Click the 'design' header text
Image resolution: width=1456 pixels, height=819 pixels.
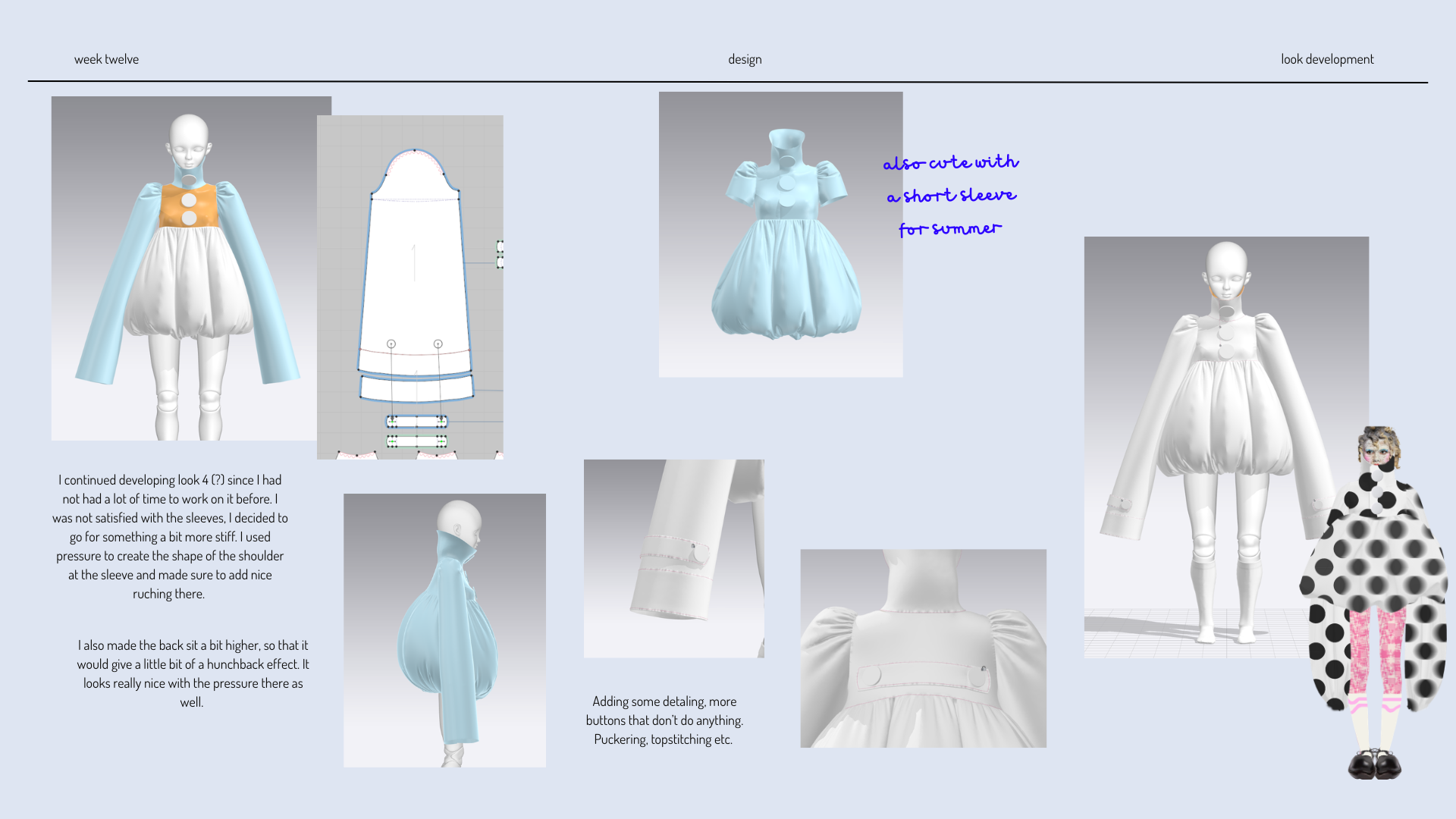(x=745, y=59)
